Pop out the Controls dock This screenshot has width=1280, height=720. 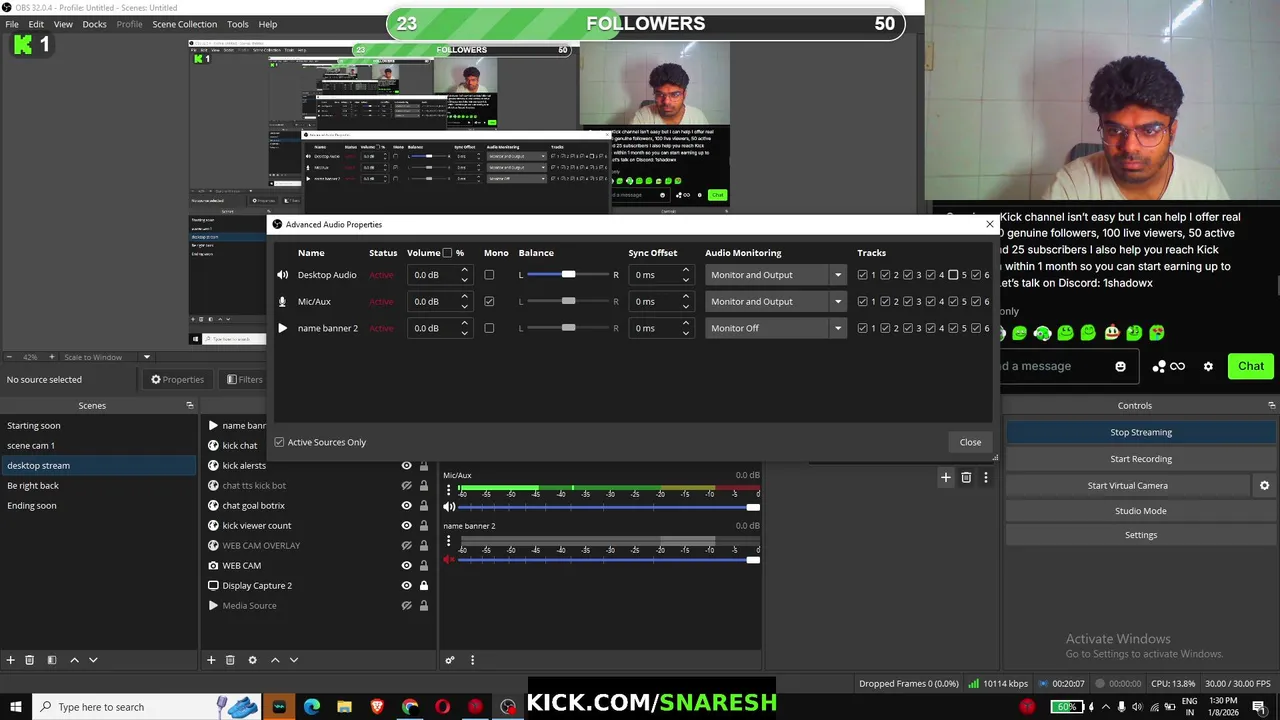click(1272, 405)
